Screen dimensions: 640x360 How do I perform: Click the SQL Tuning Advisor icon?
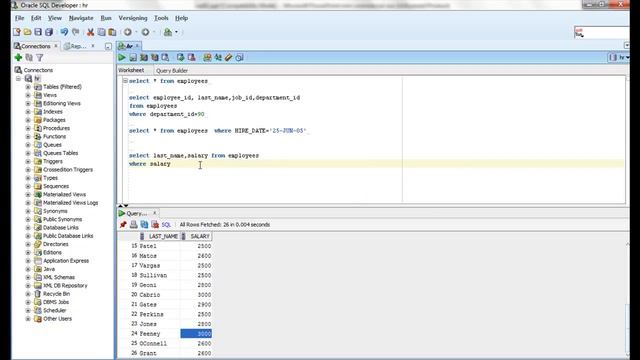(165, 58)
